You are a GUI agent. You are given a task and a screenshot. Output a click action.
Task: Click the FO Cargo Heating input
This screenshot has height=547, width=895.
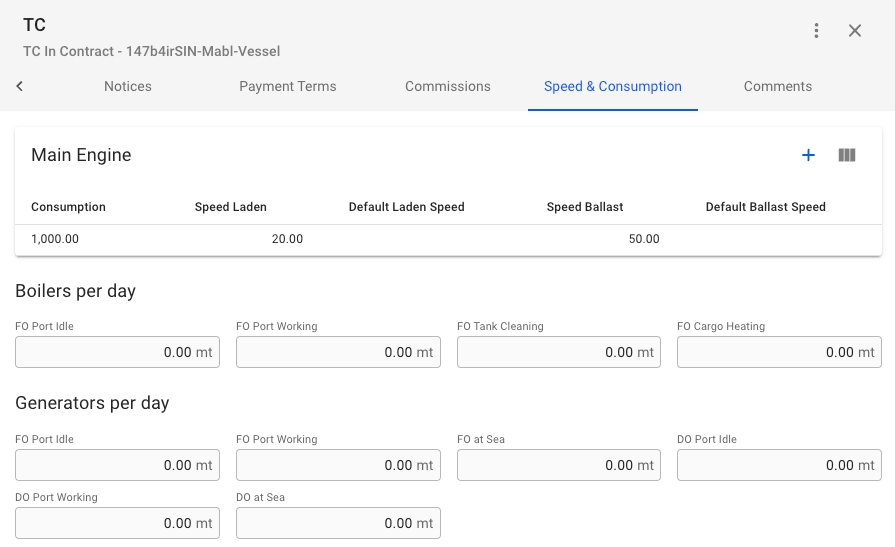click(779, 352)
